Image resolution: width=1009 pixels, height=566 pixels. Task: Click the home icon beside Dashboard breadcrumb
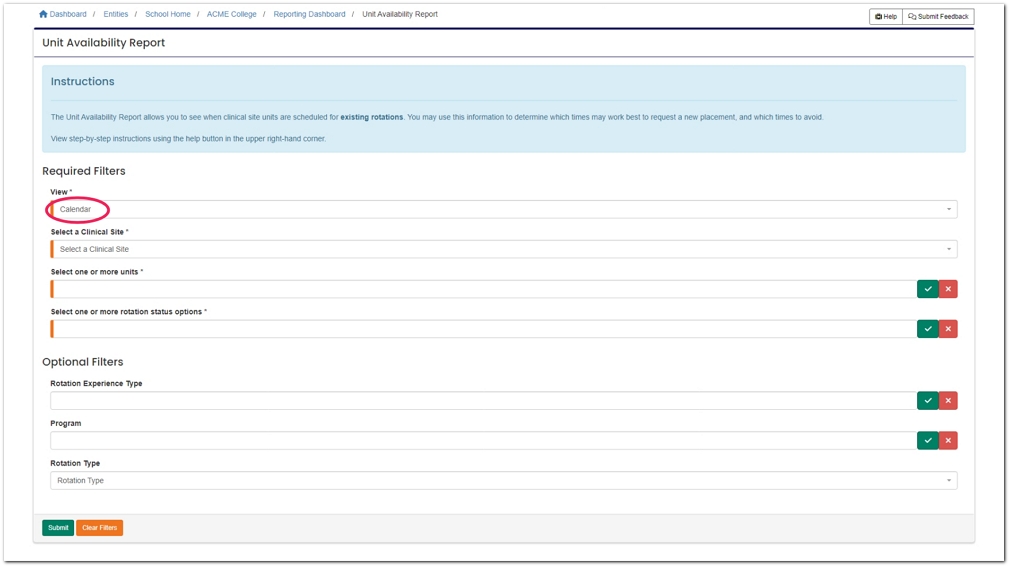coord(43,14)
